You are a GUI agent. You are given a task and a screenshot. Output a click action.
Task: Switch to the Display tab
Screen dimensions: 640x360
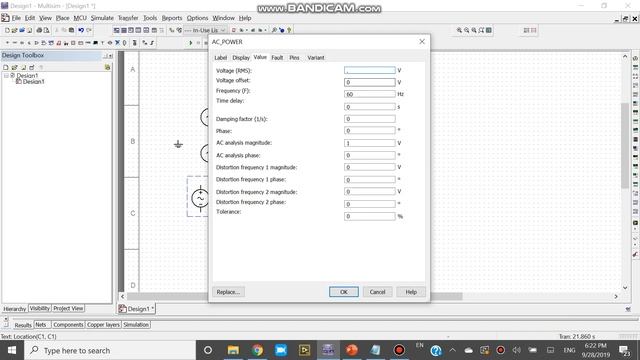[x=241, y=58]
